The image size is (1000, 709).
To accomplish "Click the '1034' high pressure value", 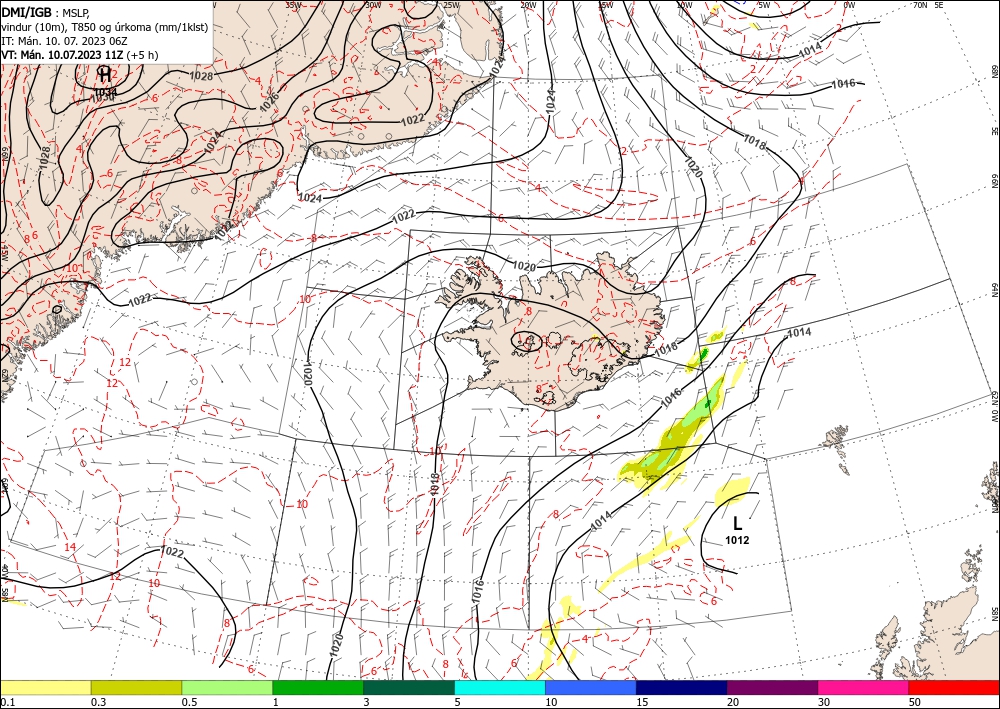I will (105, 94).
